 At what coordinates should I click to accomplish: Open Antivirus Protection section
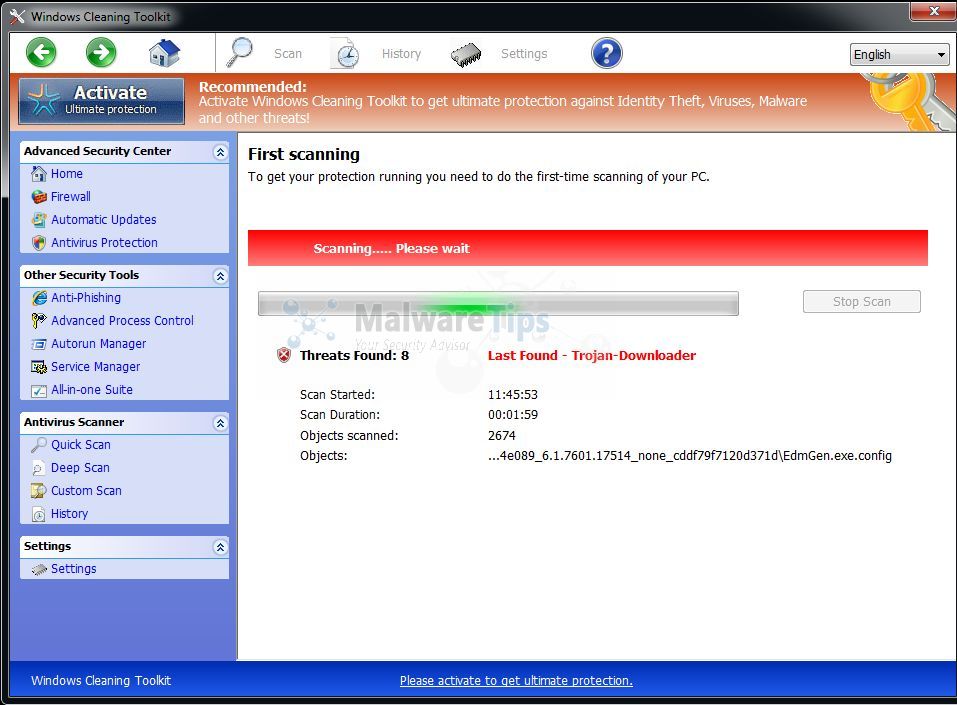(x=104, y=242)
